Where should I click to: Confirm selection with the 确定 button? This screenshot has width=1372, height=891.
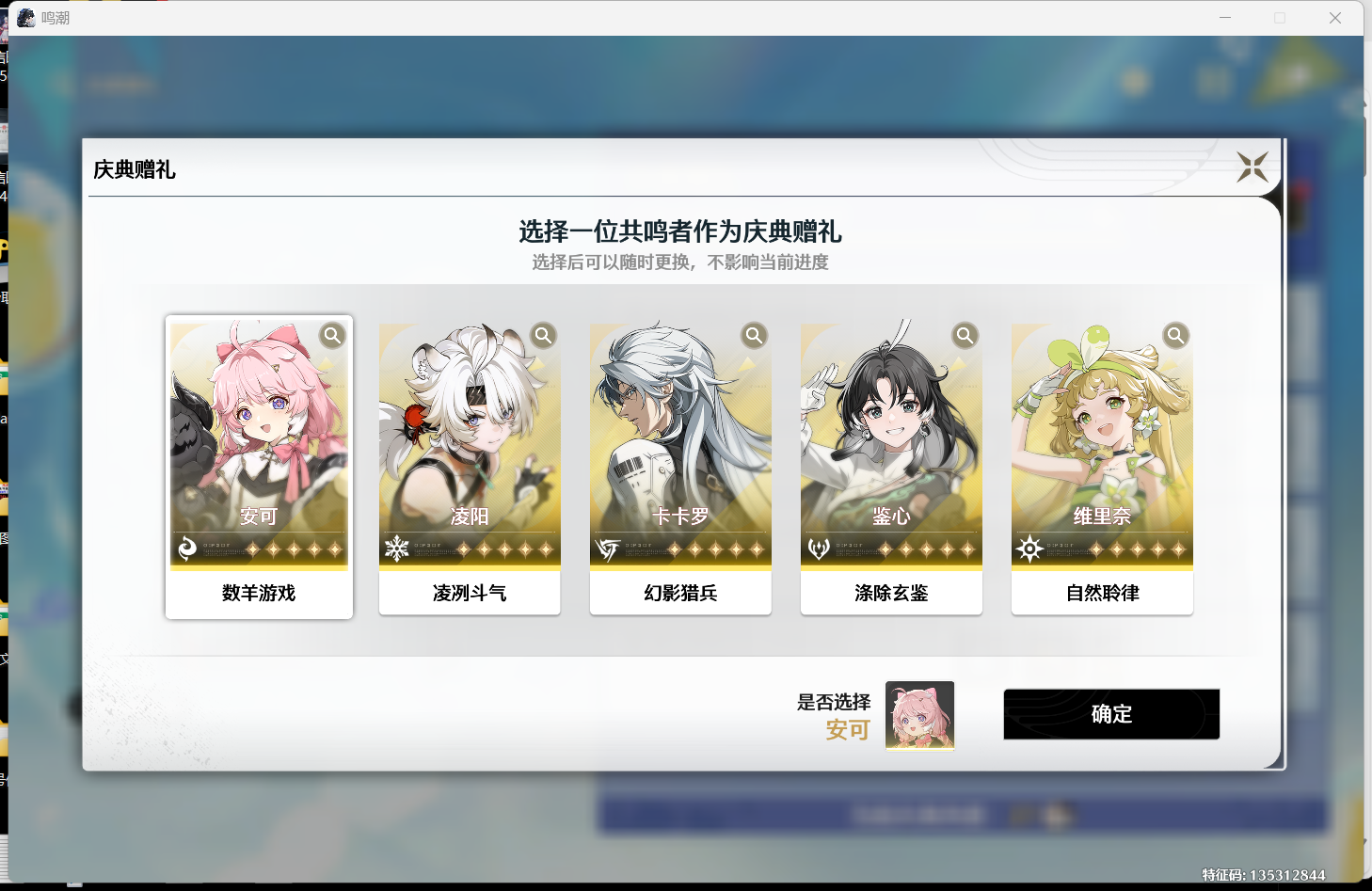1111,714
